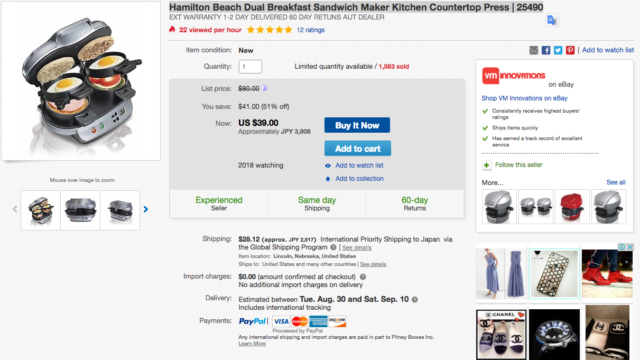The image size is (640, 360).
Task: Click Add to cart button
Action: pos(358,149)
